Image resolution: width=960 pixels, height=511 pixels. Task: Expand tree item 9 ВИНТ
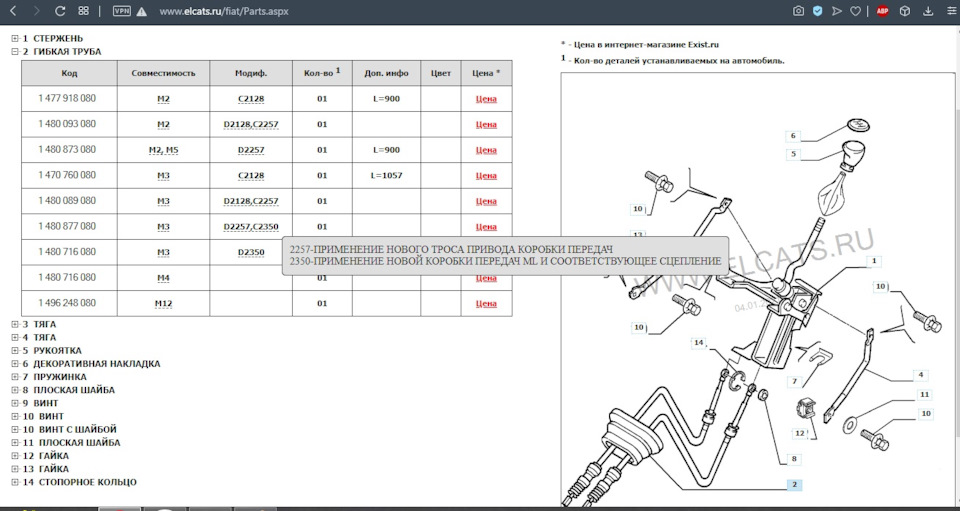click(15, 403)
